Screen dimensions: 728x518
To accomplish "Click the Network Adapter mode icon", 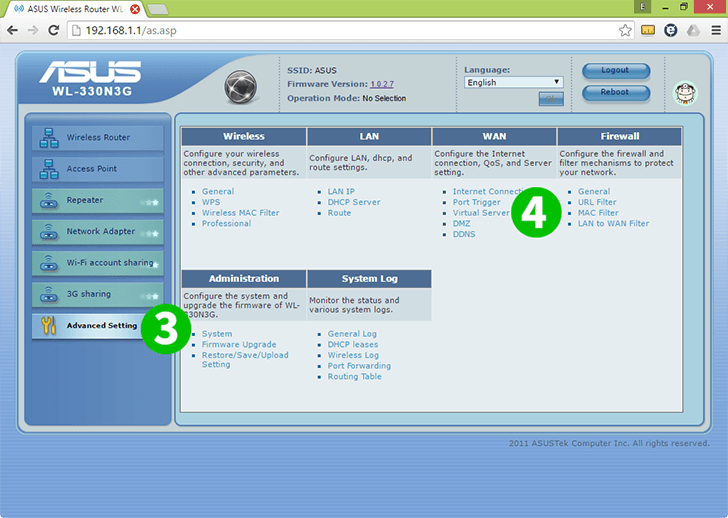I will coord(49,232).
